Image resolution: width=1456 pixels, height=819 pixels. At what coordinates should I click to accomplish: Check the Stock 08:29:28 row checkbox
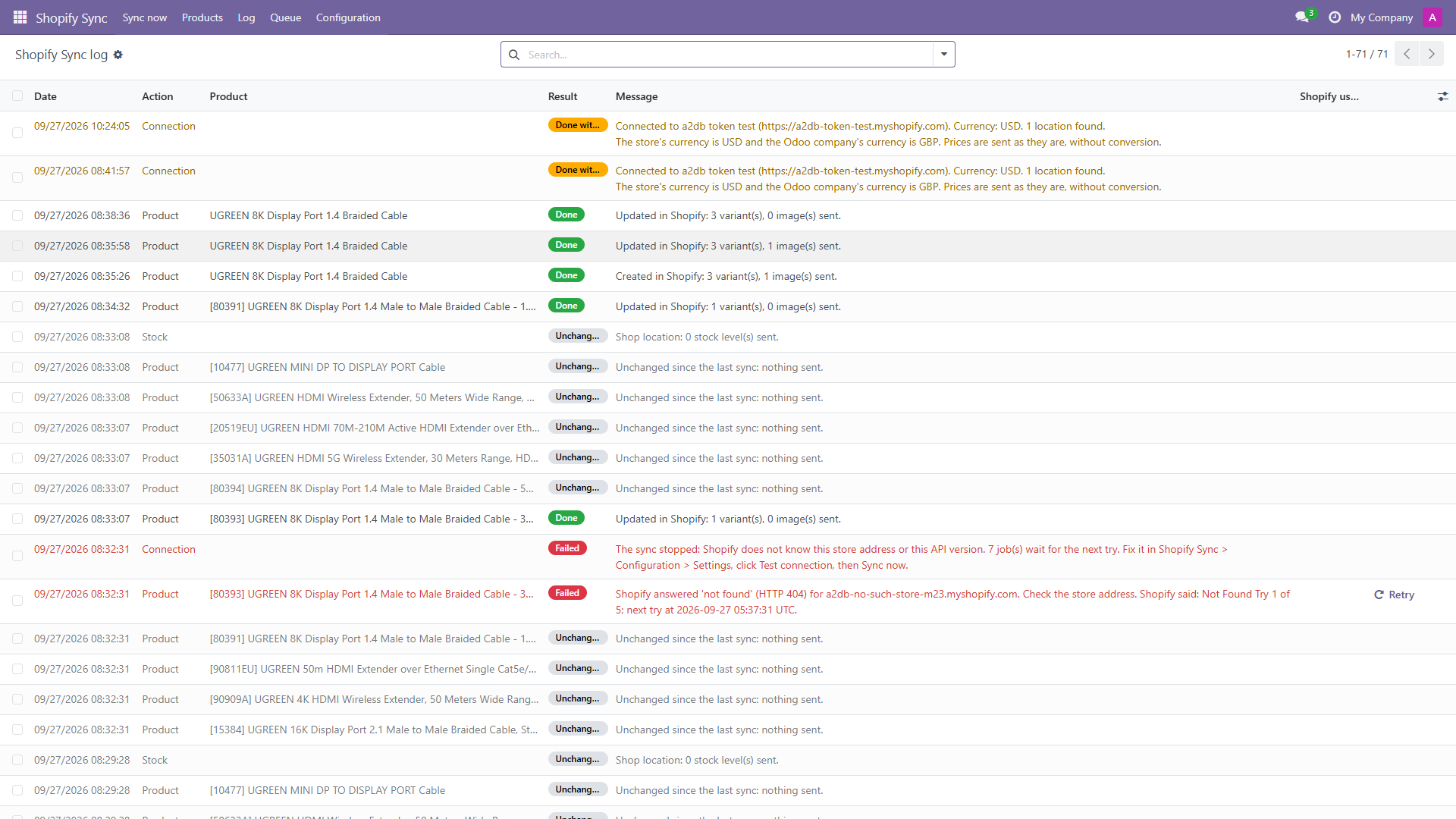[x=17, y=760]
